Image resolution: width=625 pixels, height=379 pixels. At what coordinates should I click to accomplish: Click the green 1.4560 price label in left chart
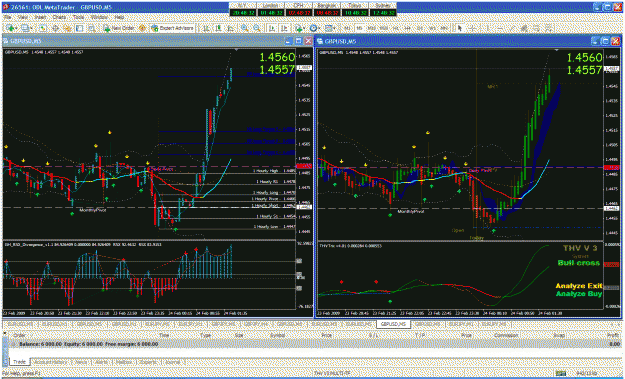point(277,57)
